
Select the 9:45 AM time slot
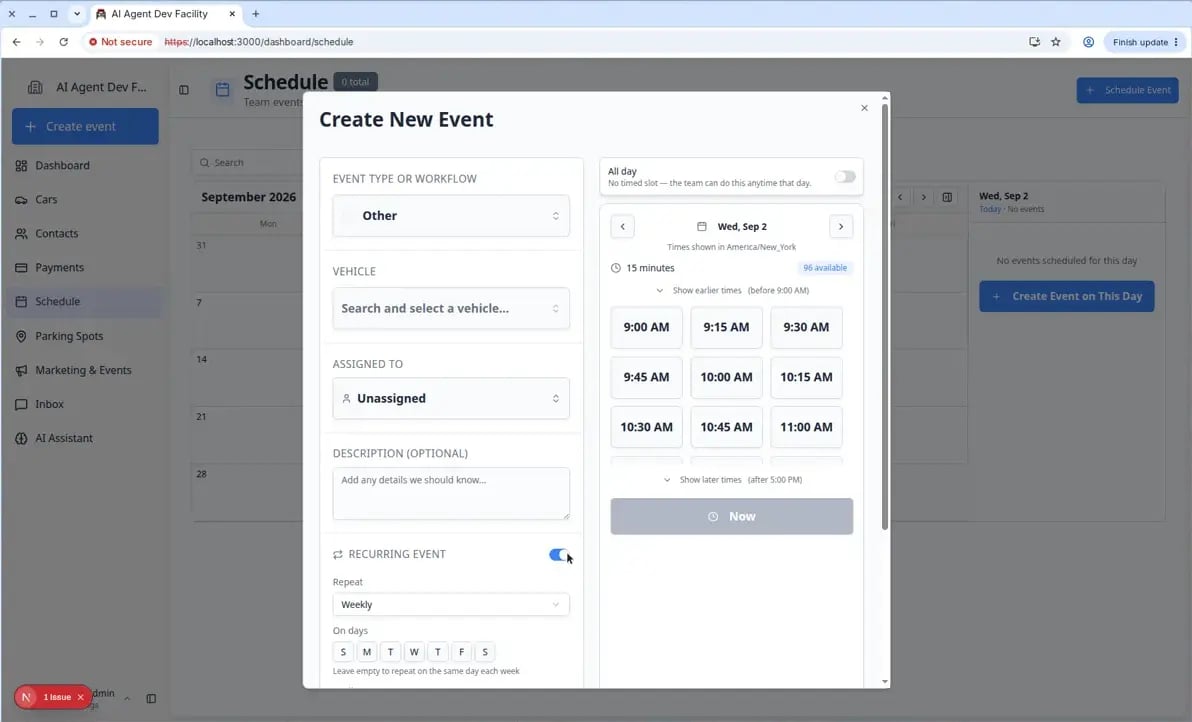tap(646, 378)
